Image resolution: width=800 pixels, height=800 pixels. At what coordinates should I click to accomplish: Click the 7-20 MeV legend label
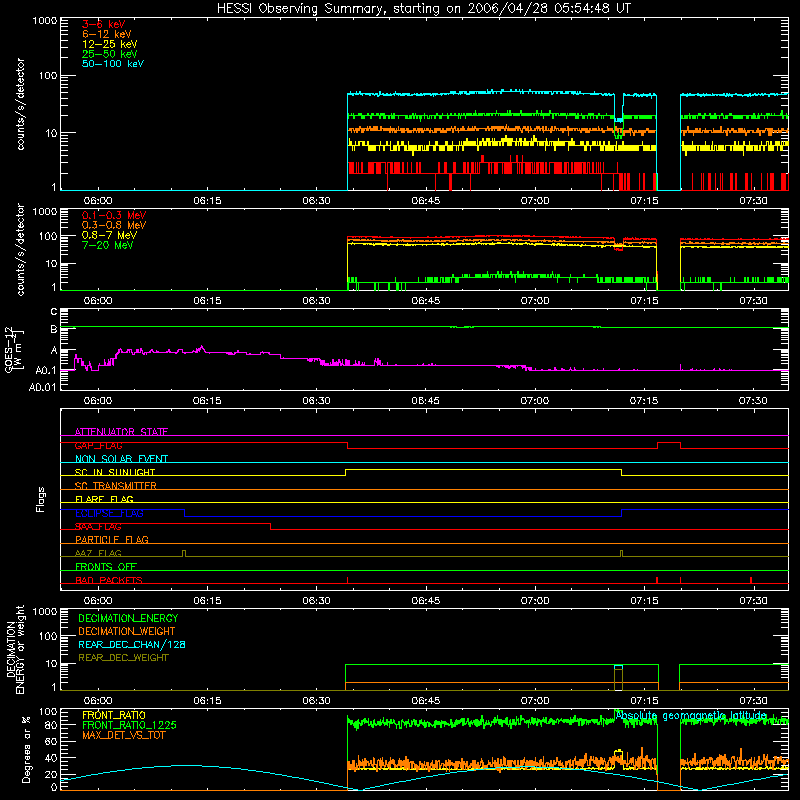click(x=107, y=245)
